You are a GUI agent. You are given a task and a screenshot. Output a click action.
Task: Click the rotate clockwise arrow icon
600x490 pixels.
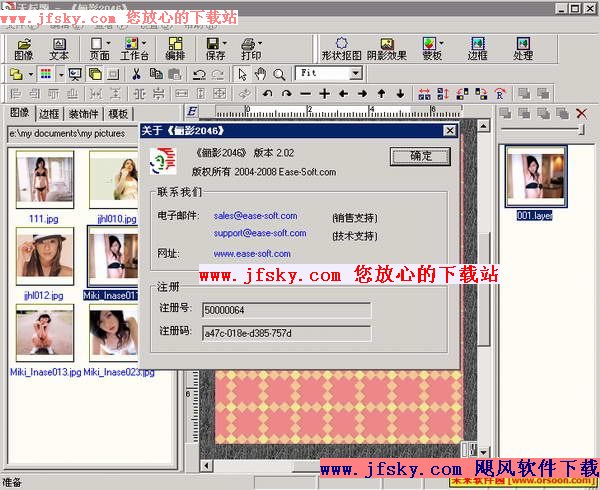click(x=286, y=93)
